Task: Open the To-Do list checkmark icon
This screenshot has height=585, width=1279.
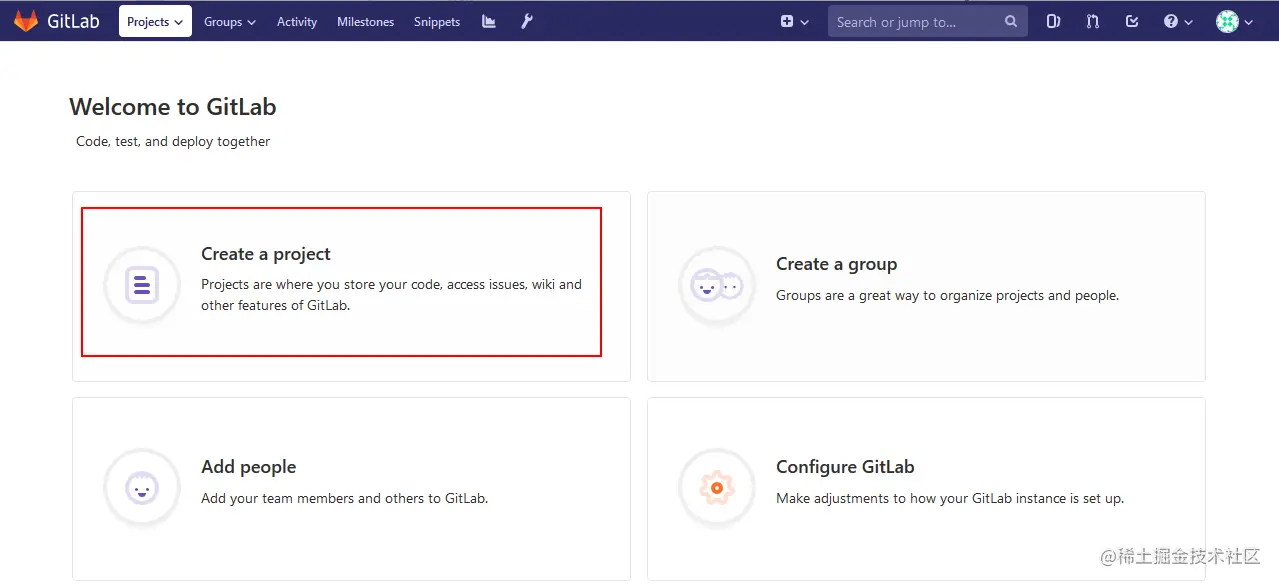Action: point(1132,21)
